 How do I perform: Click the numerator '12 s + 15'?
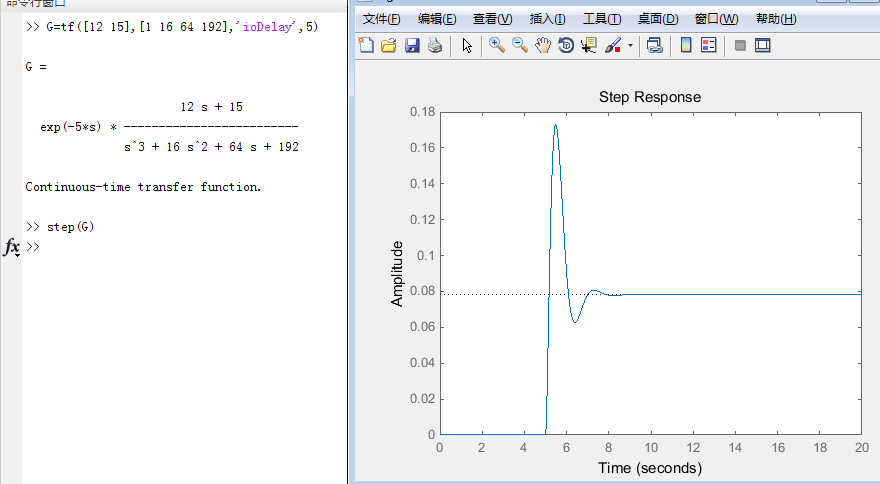point(212,107)
